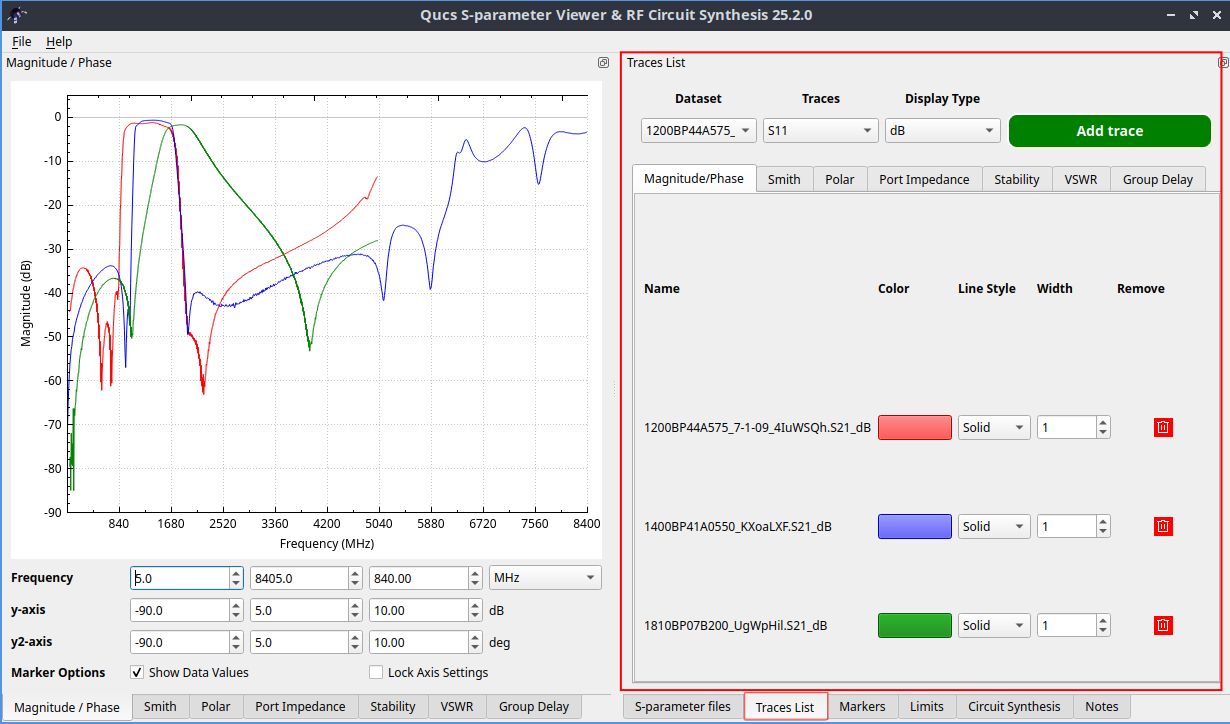
Task: Click the y-axis minimum value field
Action: click(x=180, y=610)
